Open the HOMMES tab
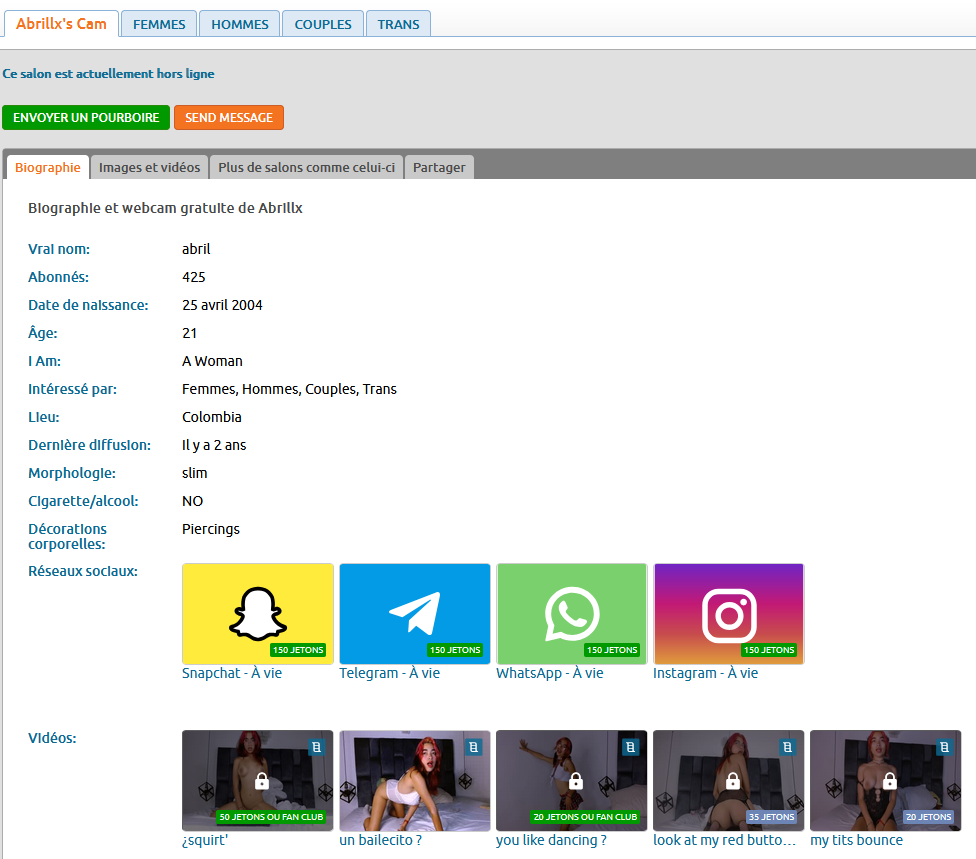The width and height of the screenshot is (976, 859). [240, 24]
